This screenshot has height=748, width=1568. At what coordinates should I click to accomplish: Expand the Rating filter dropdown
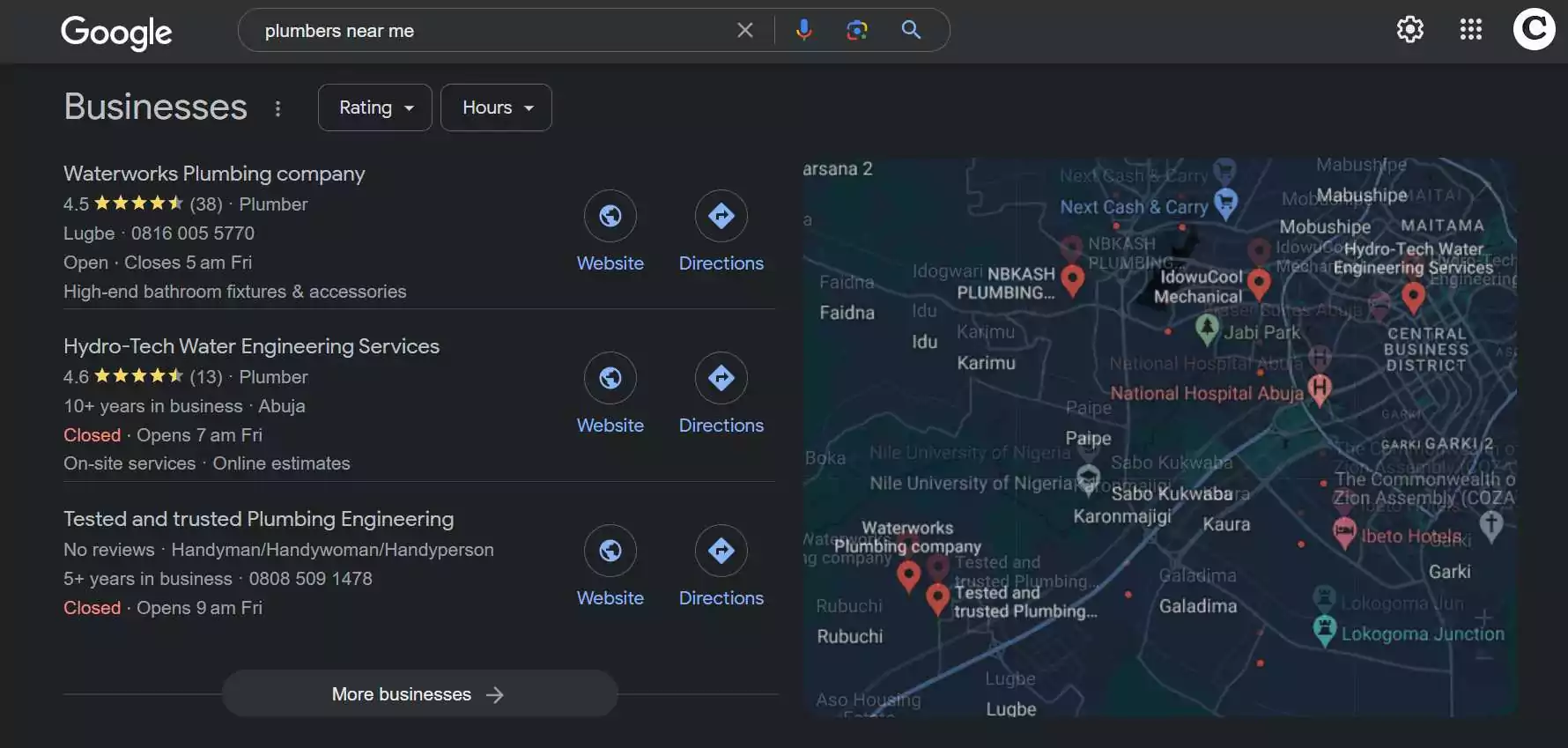[375, 107]
